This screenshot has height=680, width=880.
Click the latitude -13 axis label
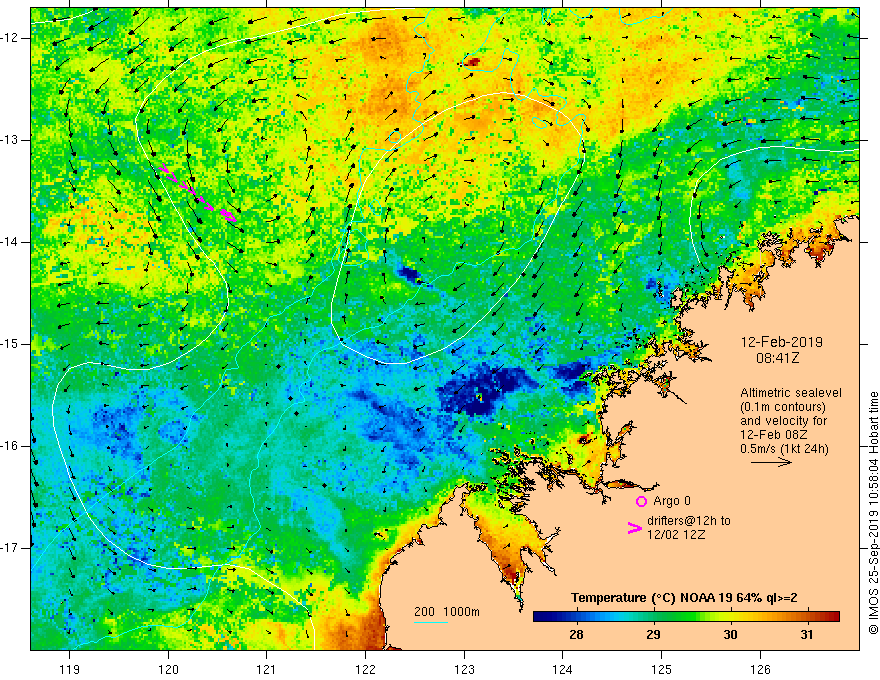11,140
